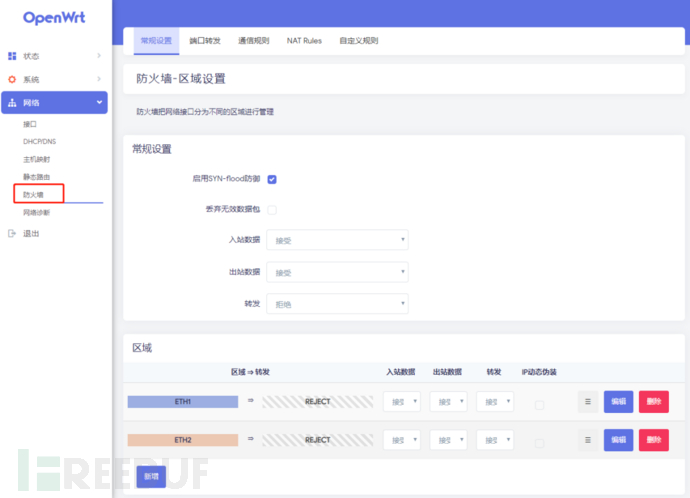
Task: Click the 退出 logout icon
Action: click(12, 233)
